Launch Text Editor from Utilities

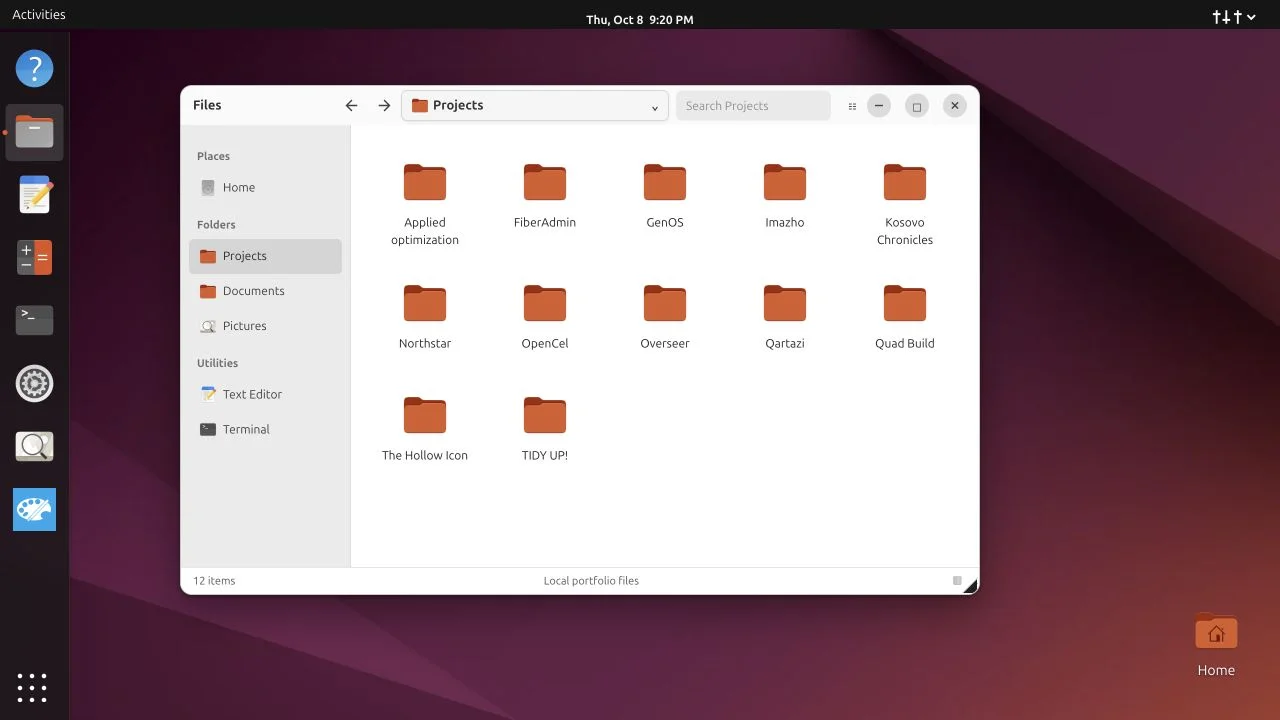pyautogui.click(x=265, y=394)
